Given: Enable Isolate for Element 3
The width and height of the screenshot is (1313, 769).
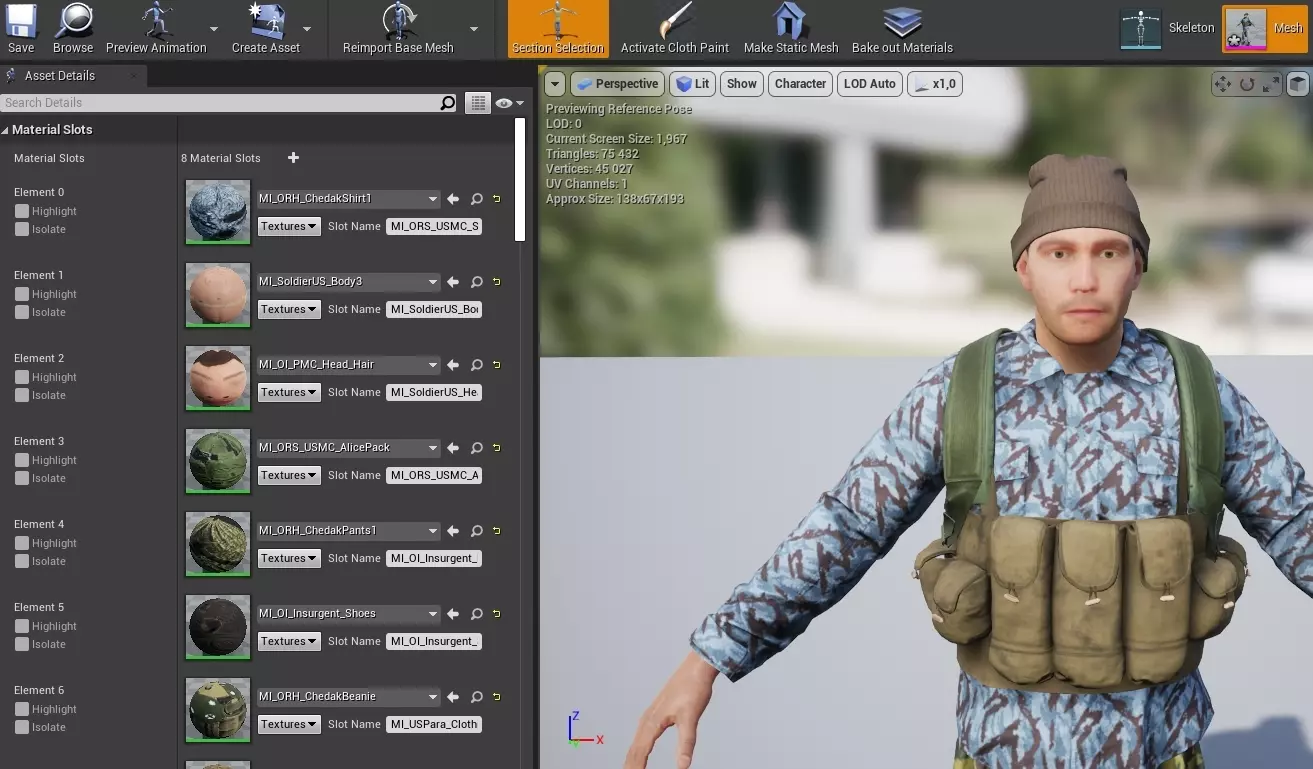Looking at the screenshot, I should coord(22,478).
